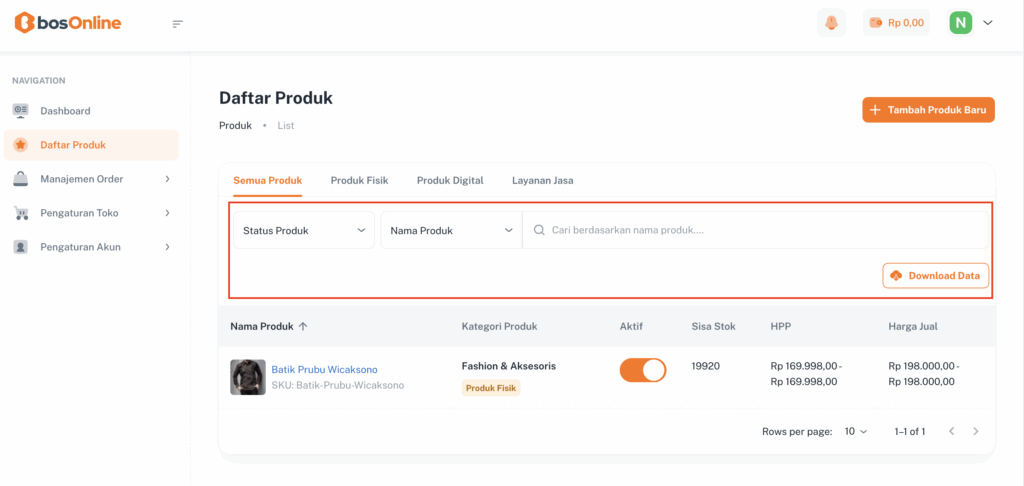Click the bosOnline logo

[x=68, y=23]
